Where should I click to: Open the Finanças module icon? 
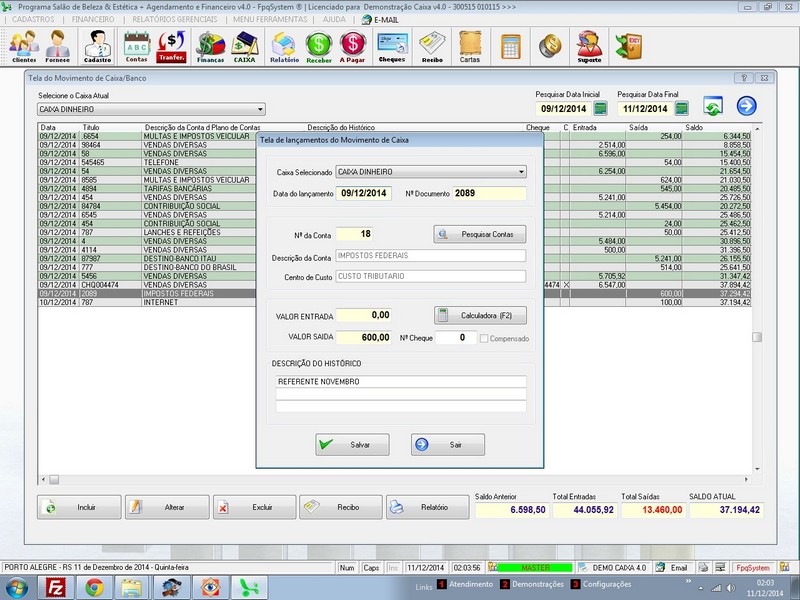point(210,46)
